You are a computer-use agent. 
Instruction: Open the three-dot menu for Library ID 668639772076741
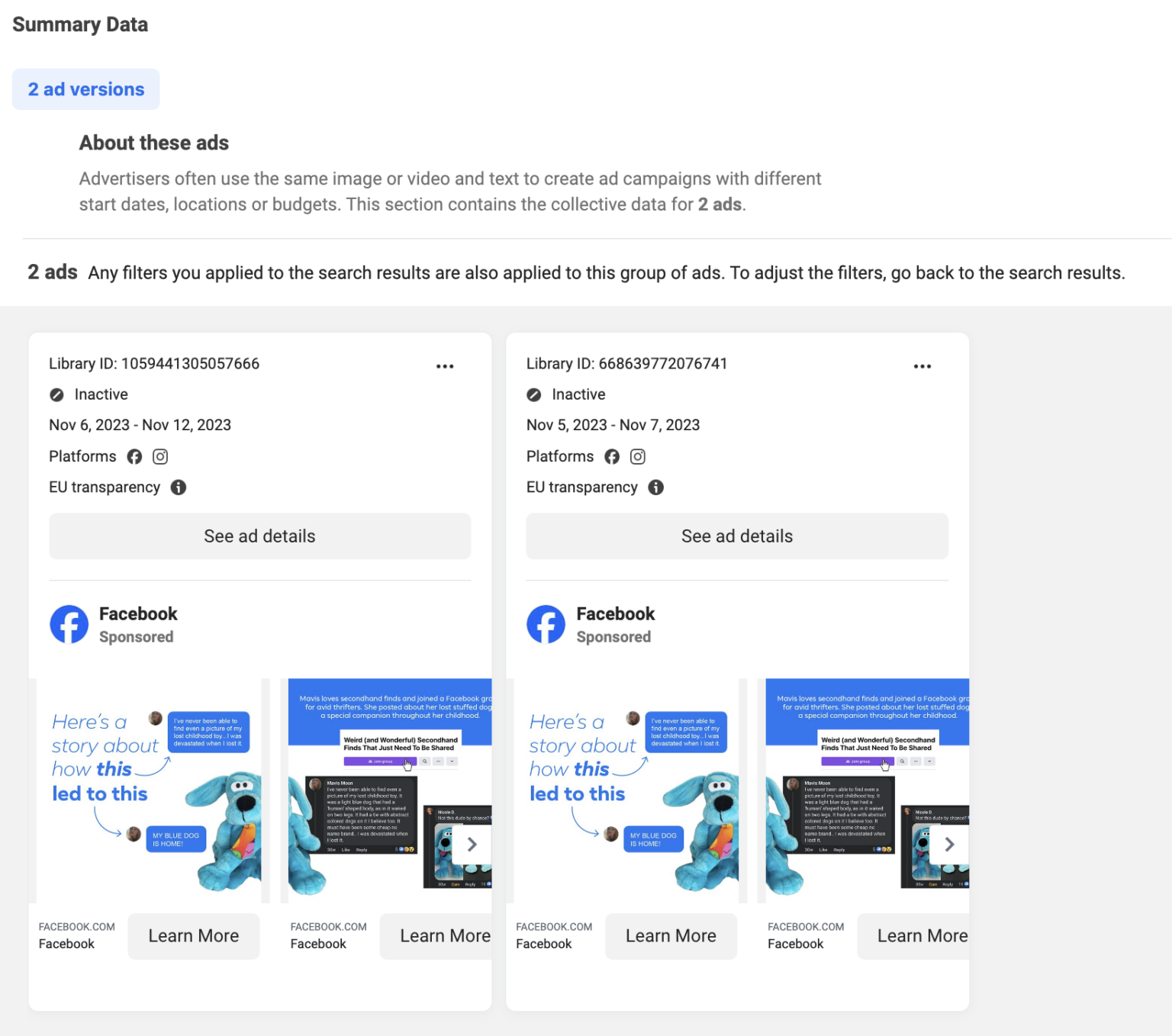coord(922,366)
